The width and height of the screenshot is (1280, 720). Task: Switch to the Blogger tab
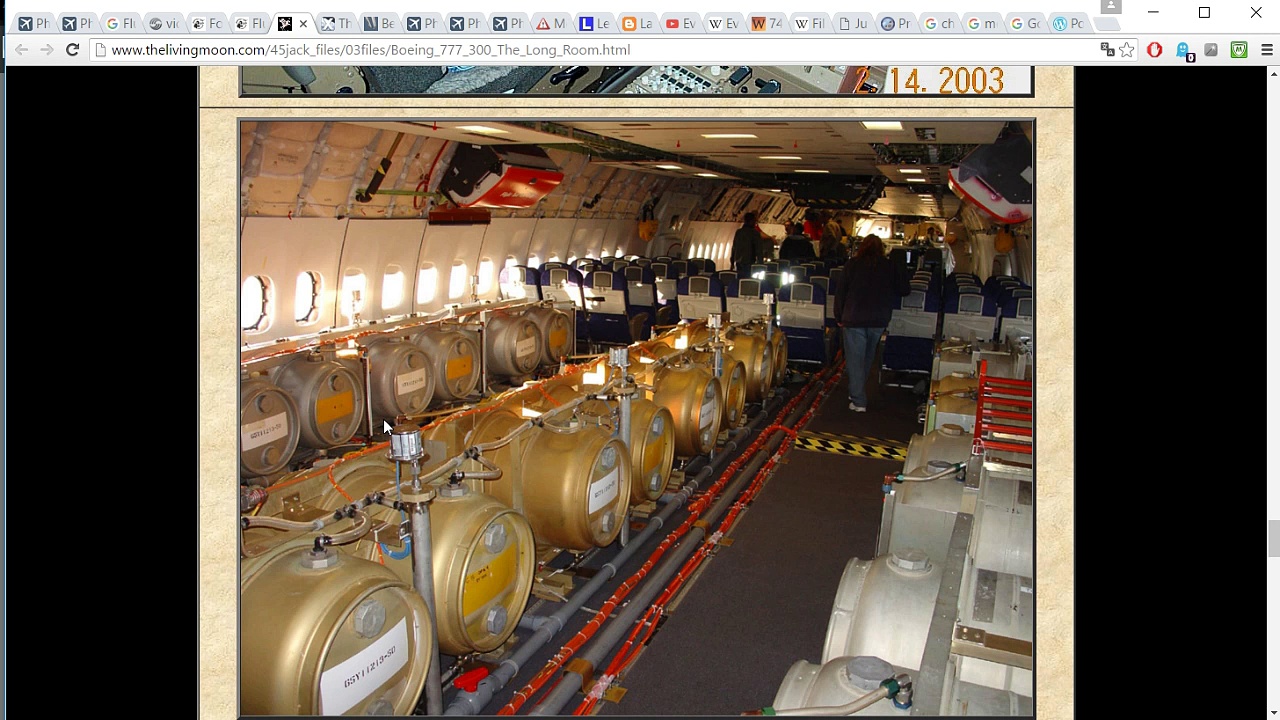(x=637, y=23)
